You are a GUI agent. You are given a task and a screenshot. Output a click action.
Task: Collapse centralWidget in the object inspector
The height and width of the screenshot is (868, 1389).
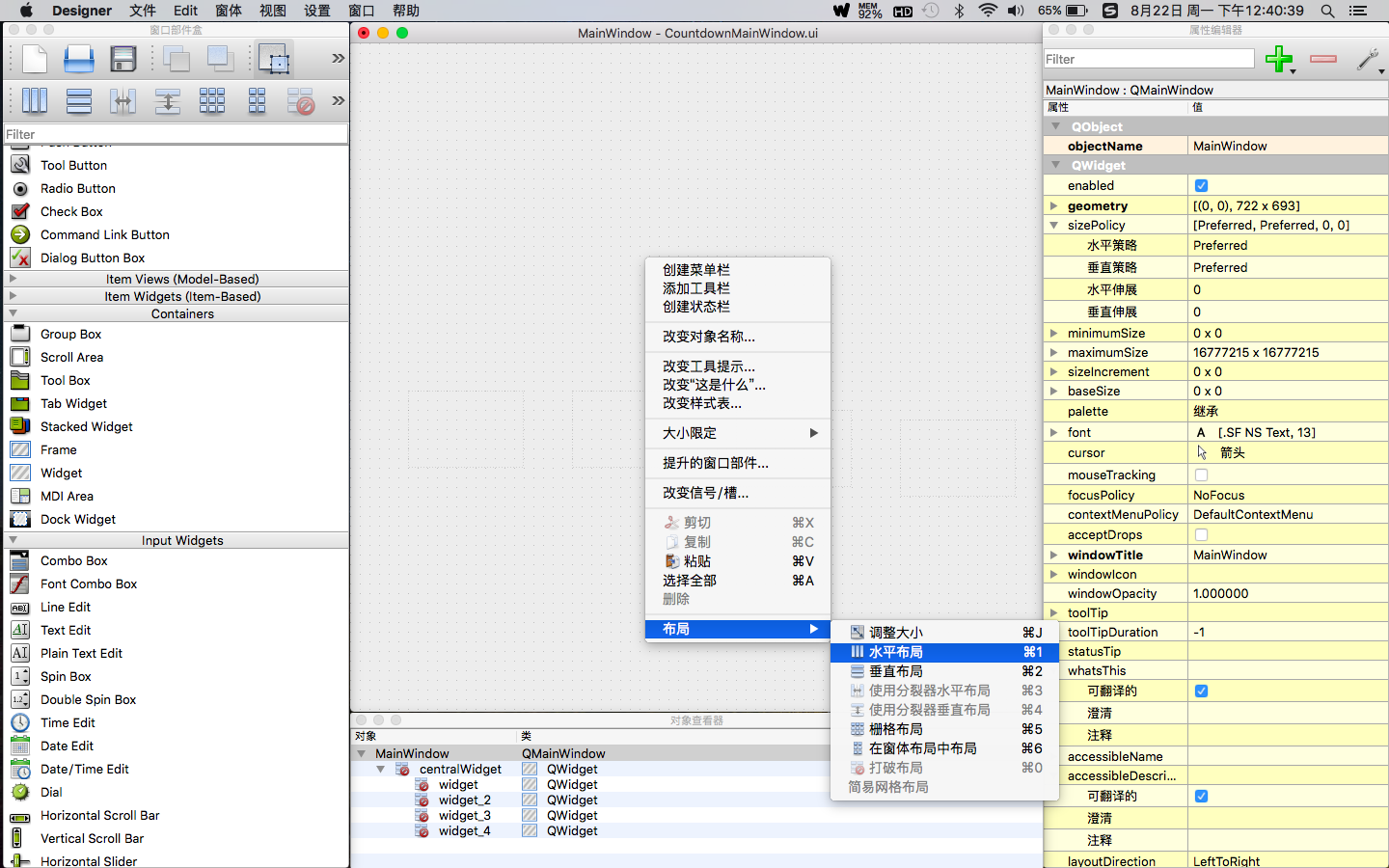[x=380, y=769]
